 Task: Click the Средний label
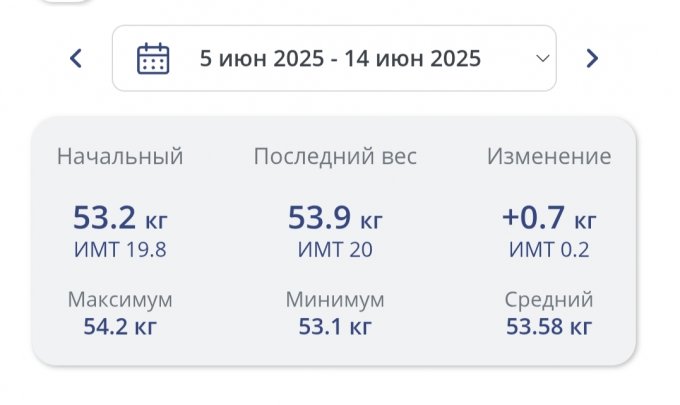pos(549,300)
